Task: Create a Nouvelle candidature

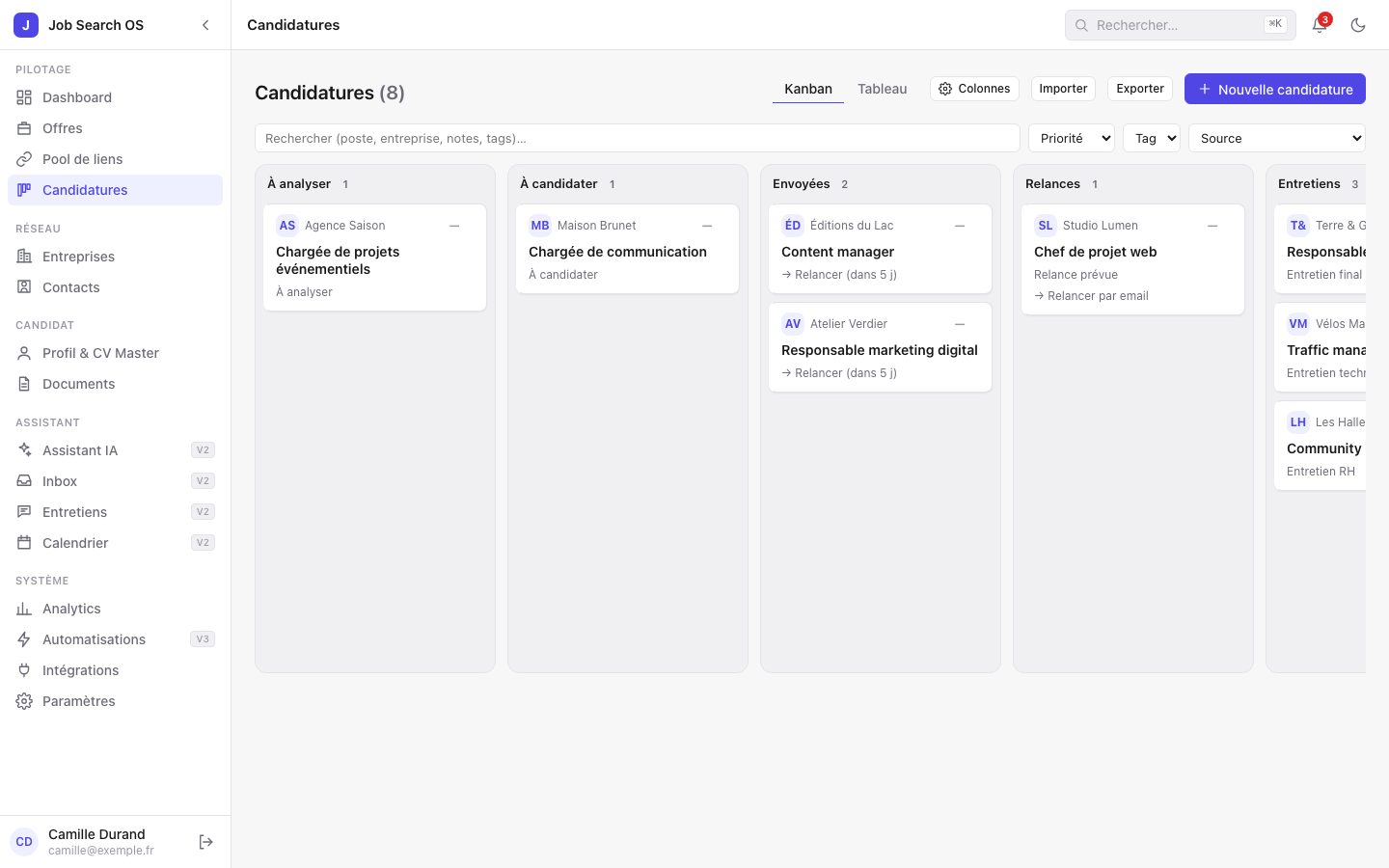Action: 1275,89
